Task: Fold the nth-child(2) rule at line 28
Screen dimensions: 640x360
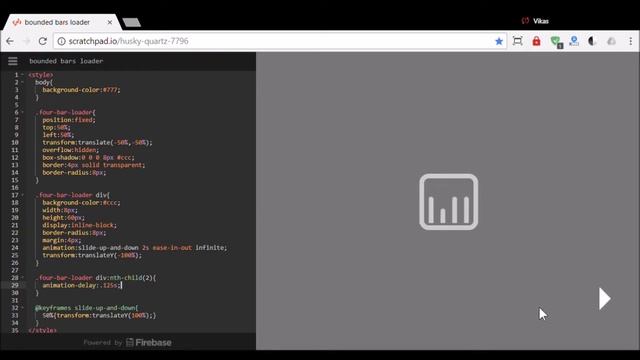Action: point(22,278)
